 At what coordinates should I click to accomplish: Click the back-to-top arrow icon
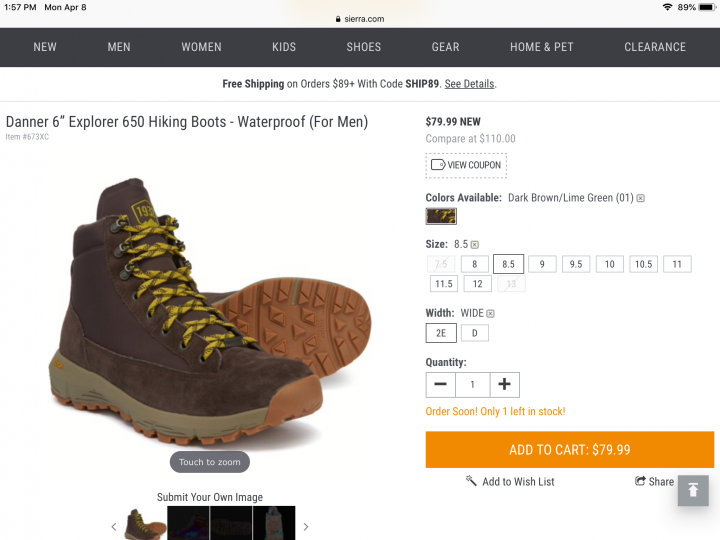[x=693, y=490]
